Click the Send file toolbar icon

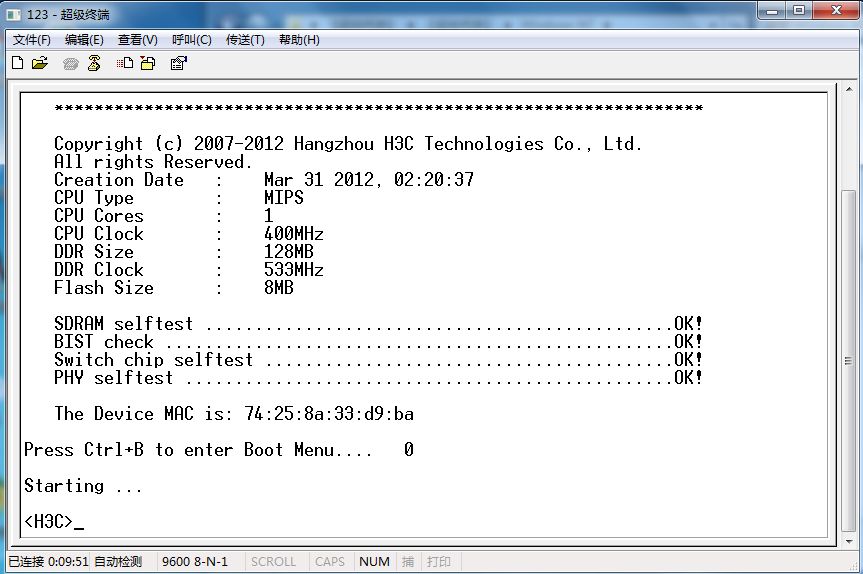(124, 63)
